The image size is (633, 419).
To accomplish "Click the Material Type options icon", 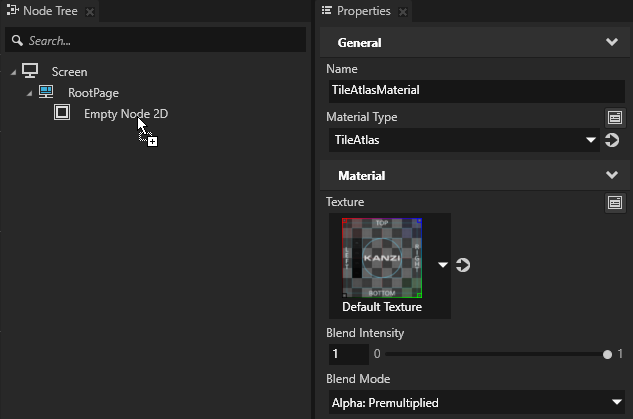I will (615, 117).
